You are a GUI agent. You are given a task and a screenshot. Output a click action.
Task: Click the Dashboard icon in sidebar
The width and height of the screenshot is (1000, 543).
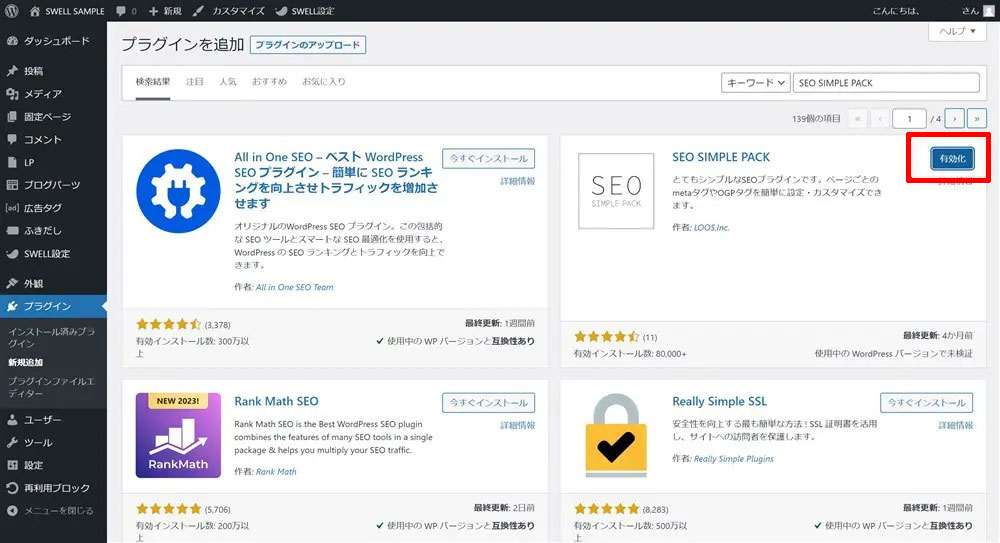tap(12, 41)
